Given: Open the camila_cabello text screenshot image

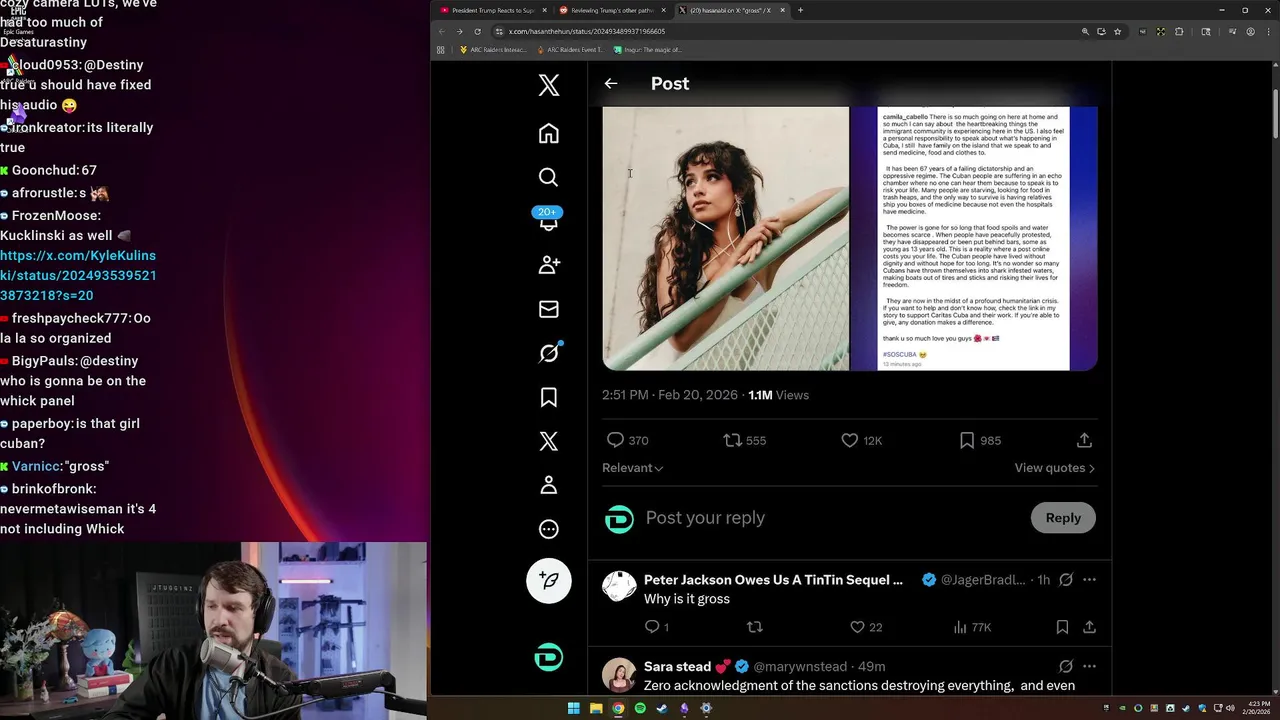Looking at the screenshot, I should [974, 238].
